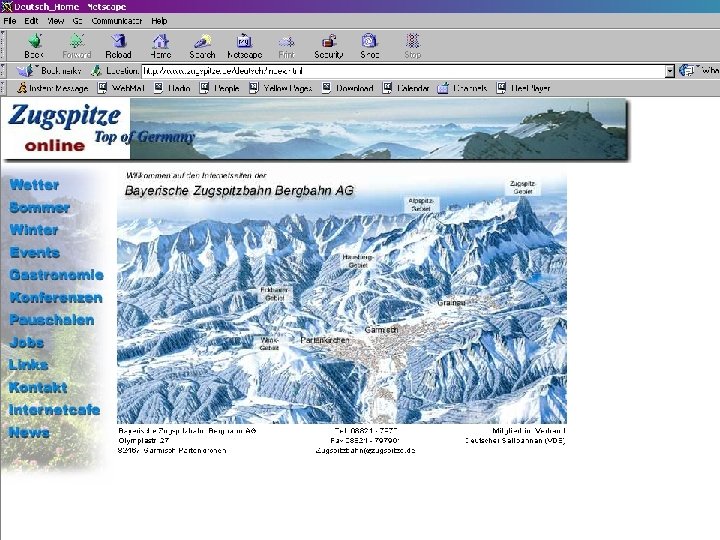Image resolution: width=720 pixels, height=540 pixels.
Task: Select the Zugspitz-Gebiet map label
Action: click(x=523, y=187)
